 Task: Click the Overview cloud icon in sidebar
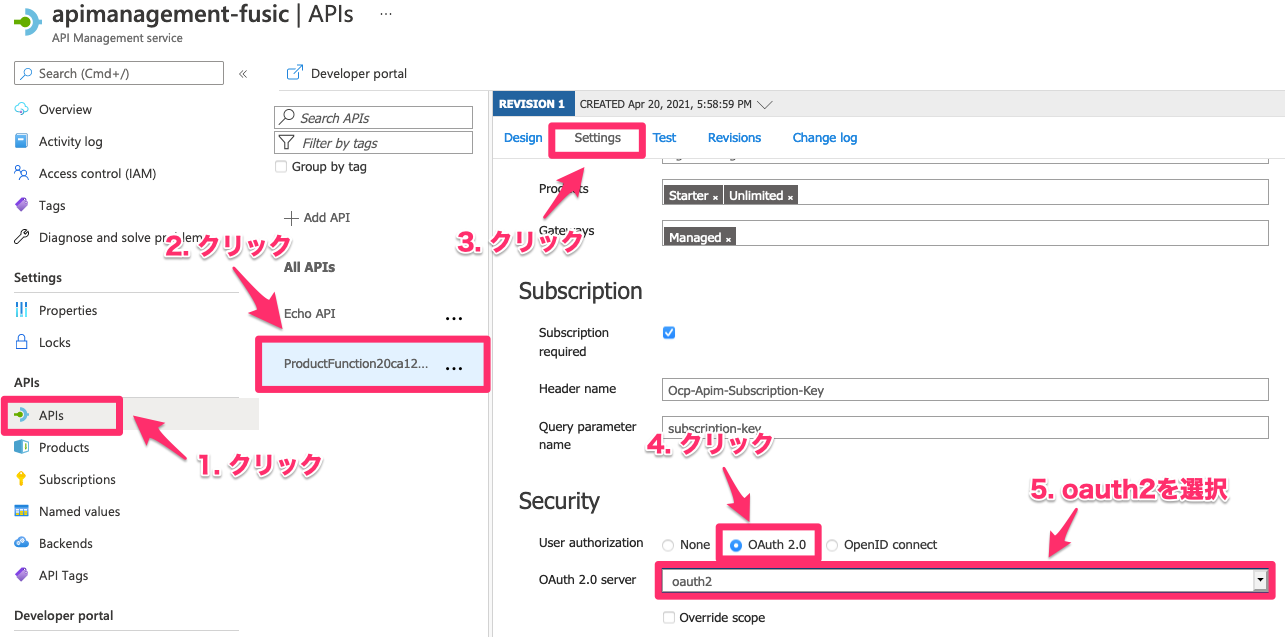(x=22, y=109)
